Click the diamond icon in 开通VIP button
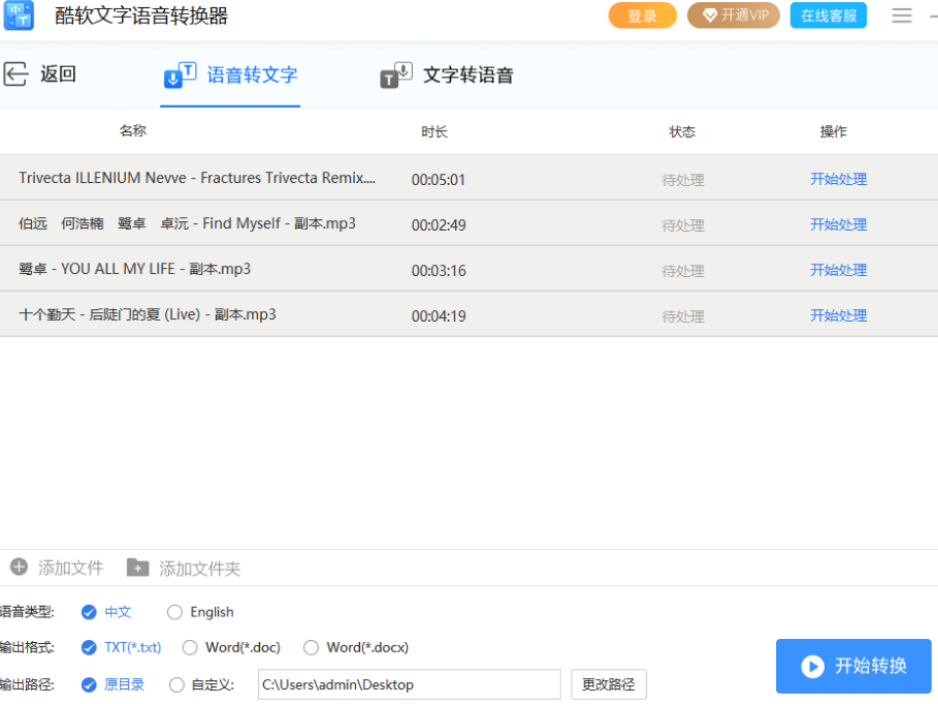Image resolution: width=938 pixels, height=704 pixels. point(709,16)
